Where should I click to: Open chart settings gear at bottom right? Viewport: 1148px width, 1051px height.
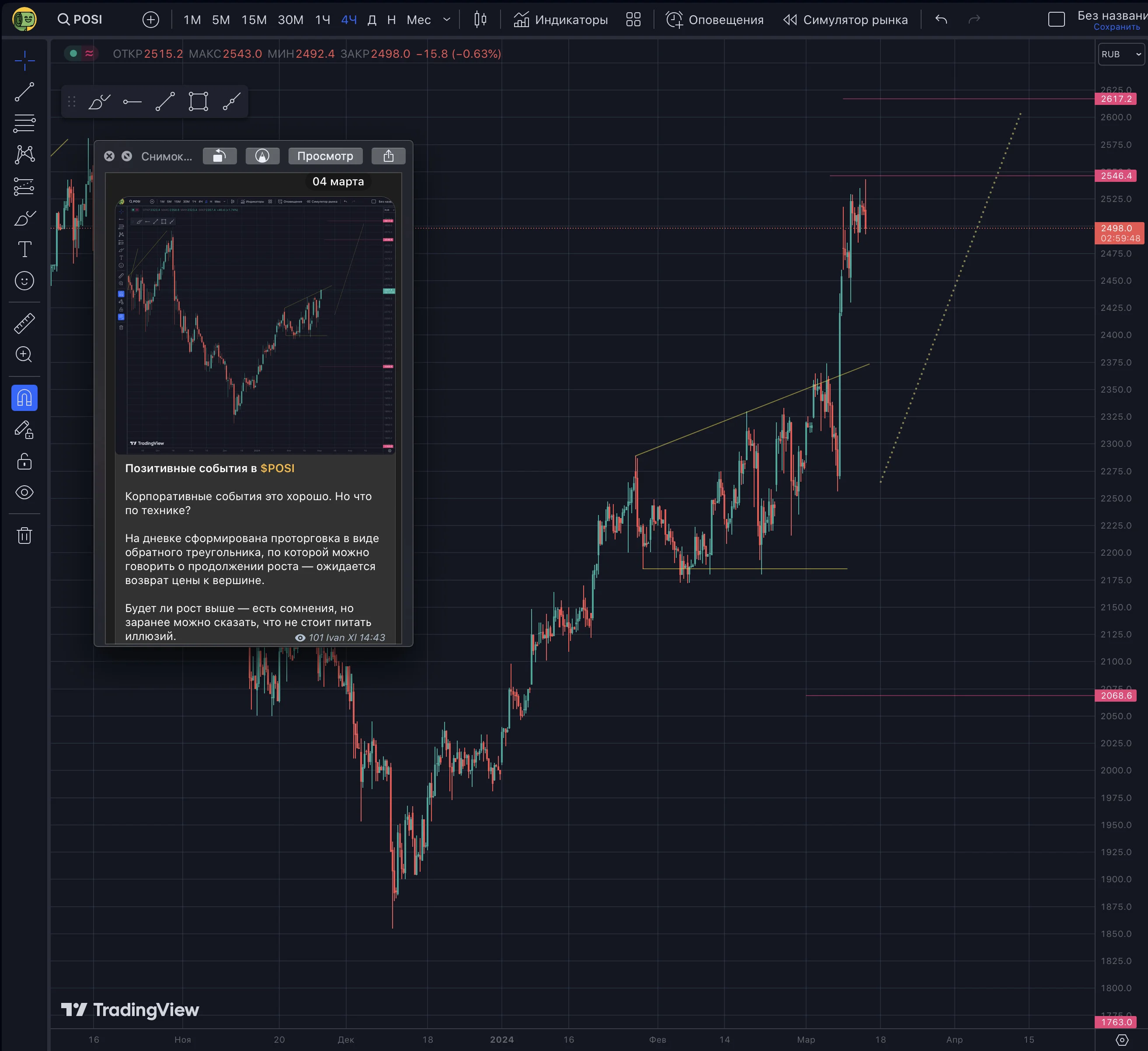point(1122,1040)
